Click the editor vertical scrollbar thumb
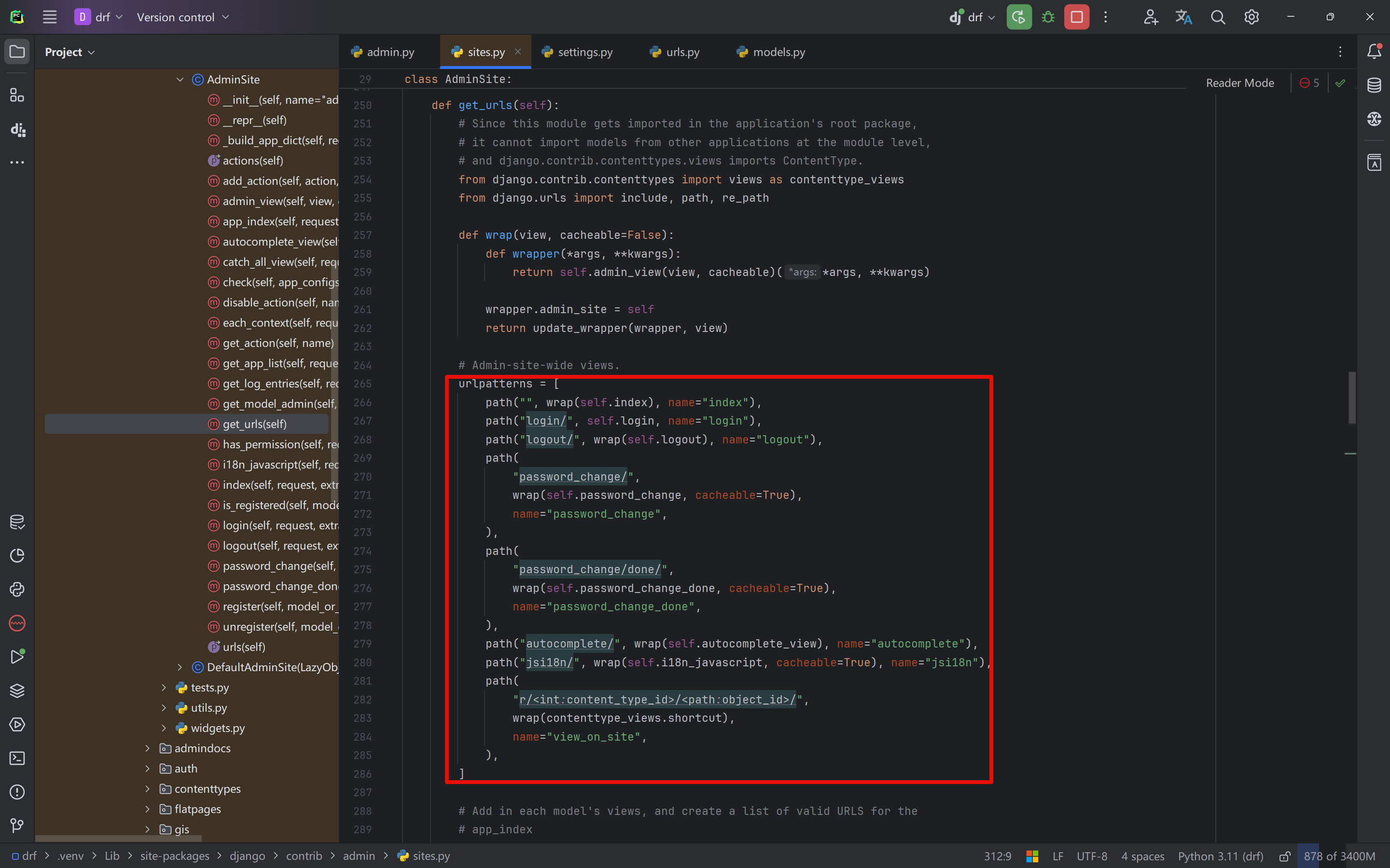This screenshot has width=1390, height=868. [x=1352, y=398]
